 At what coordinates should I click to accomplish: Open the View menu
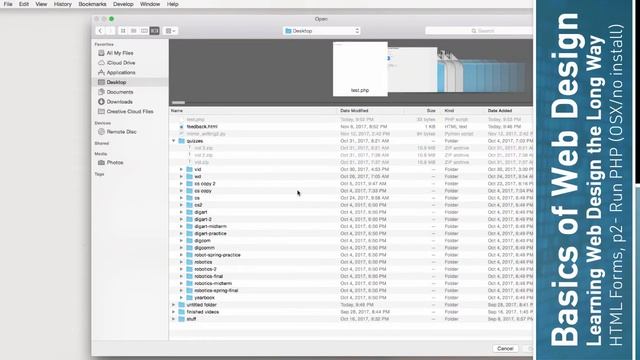click(x=41, y=4)
